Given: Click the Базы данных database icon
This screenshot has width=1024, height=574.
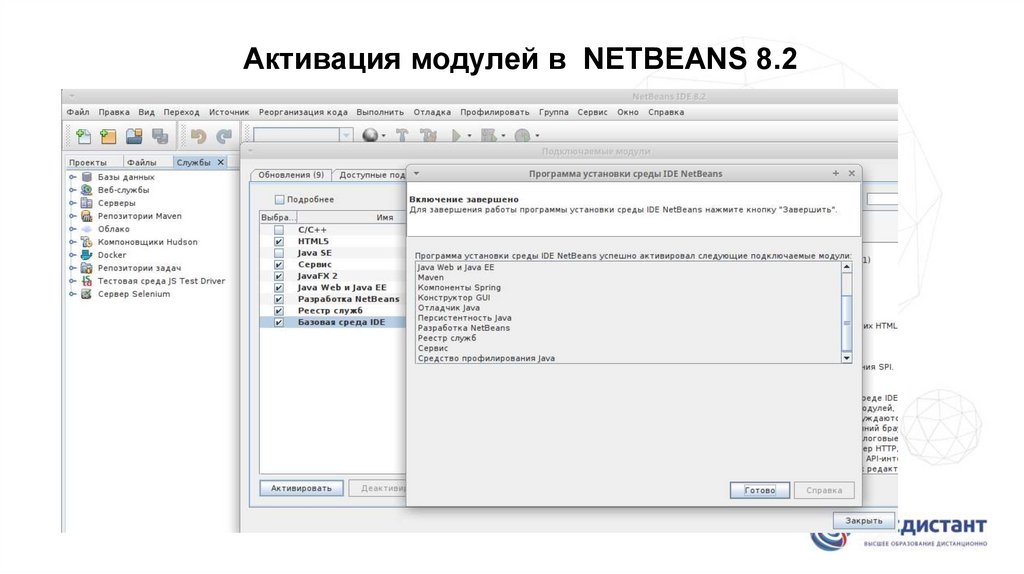Looking at the screenshot, I should [x=87, y=177].
